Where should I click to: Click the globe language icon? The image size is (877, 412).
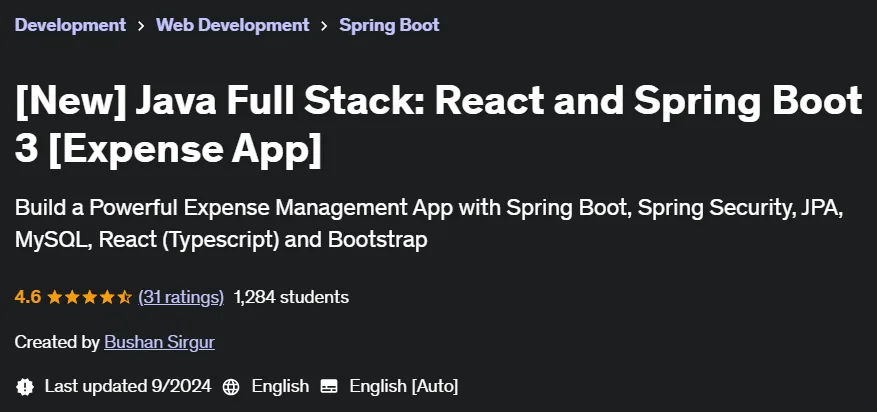tap(231, 386)
